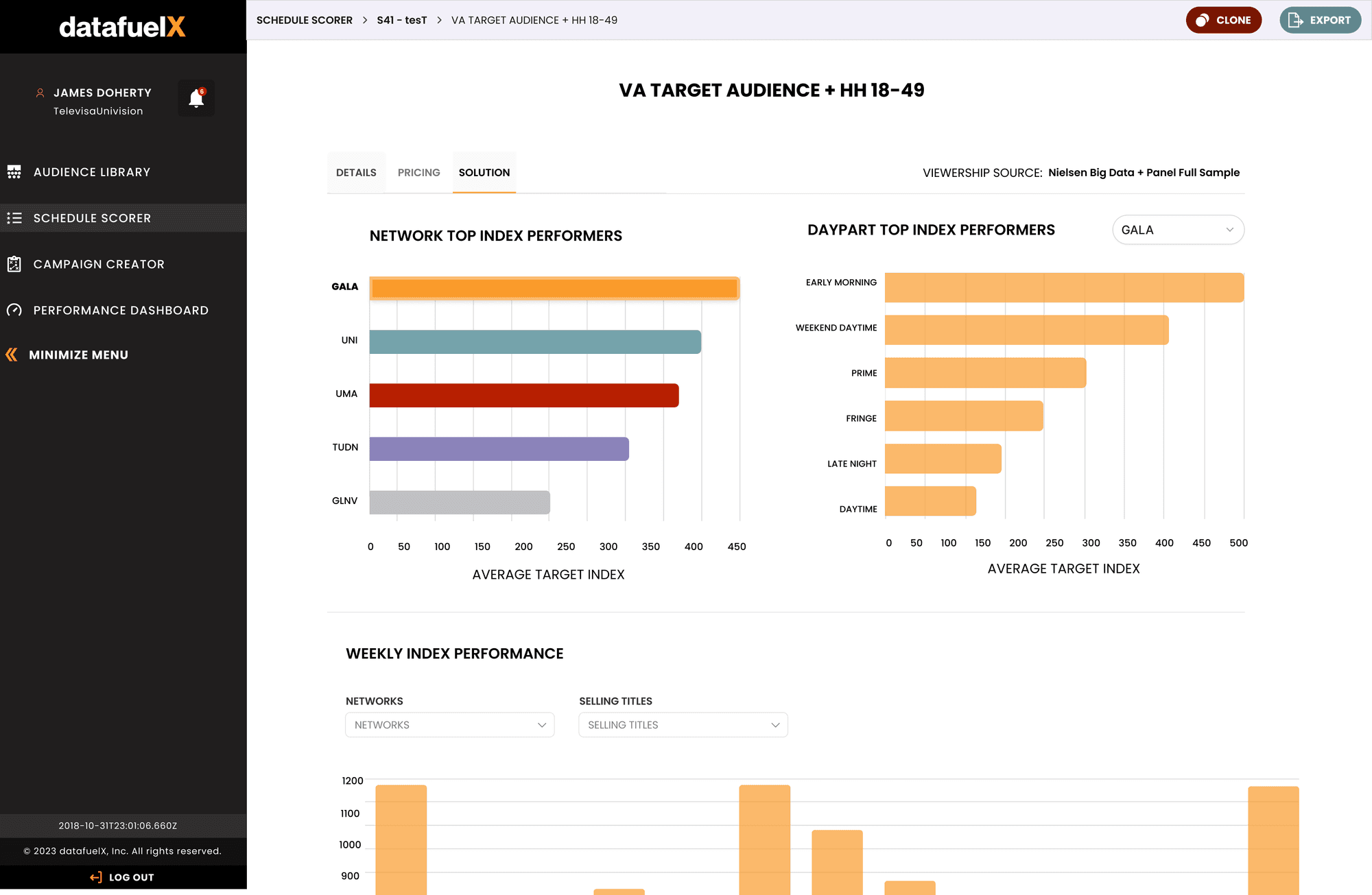Open the GALA daypart network dropdown

pyautogui.click(x=1178, y=230)
